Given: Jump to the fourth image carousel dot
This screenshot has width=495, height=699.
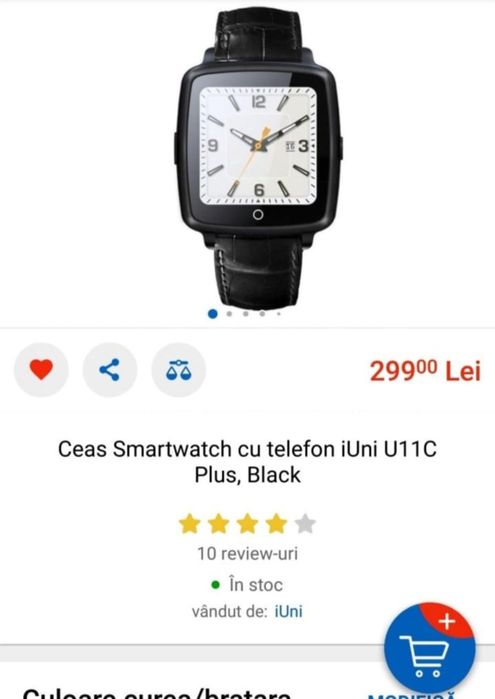Looking at the screenshot, I should (262, 314).
